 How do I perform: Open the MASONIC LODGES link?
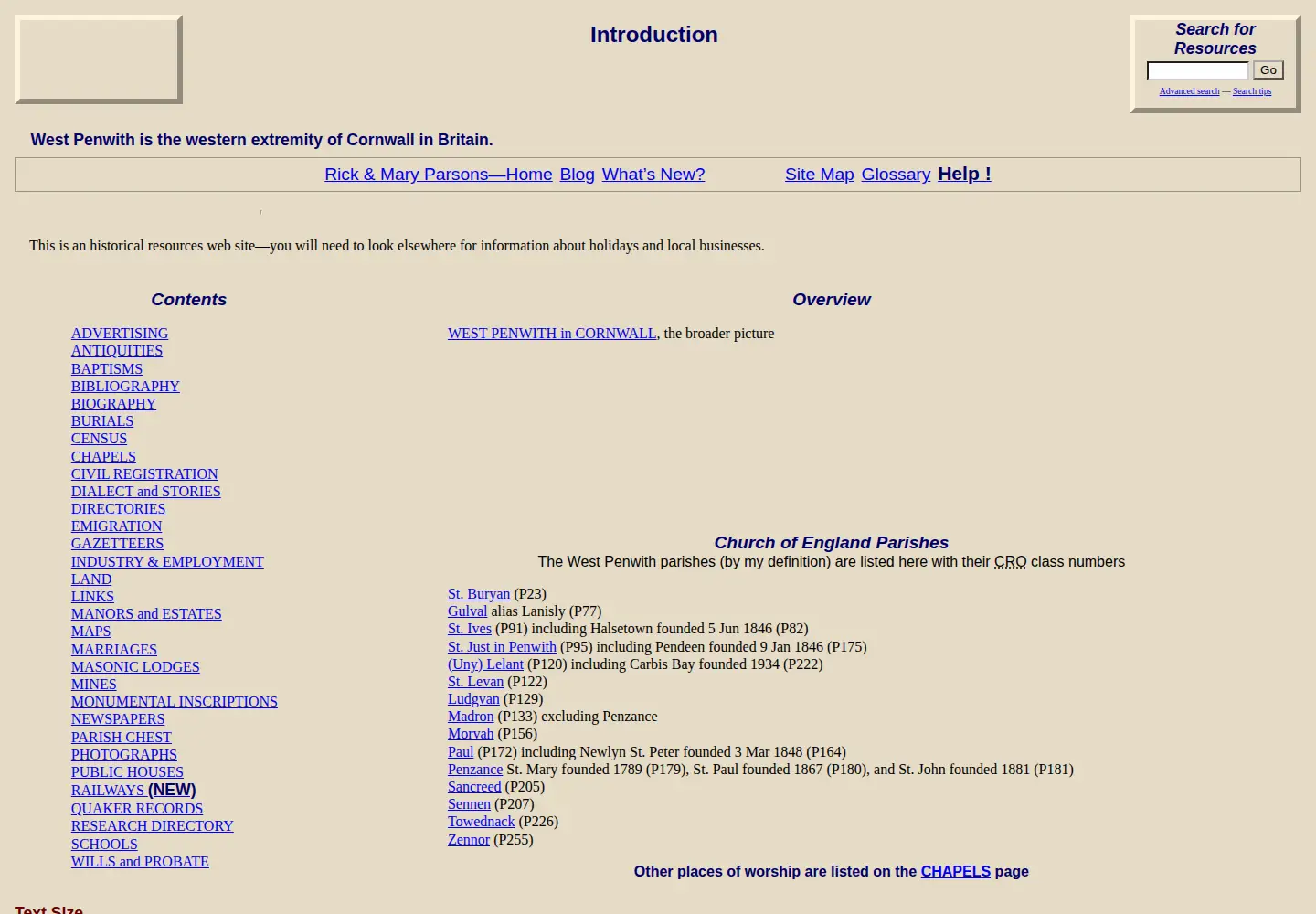click(x=135, y=667)
